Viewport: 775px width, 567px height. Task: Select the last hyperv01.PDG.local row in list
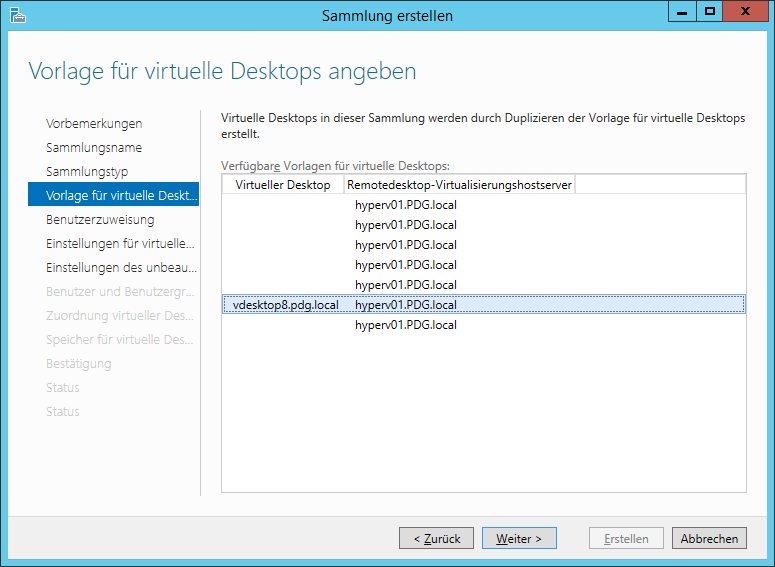click(x=405, y=325)
